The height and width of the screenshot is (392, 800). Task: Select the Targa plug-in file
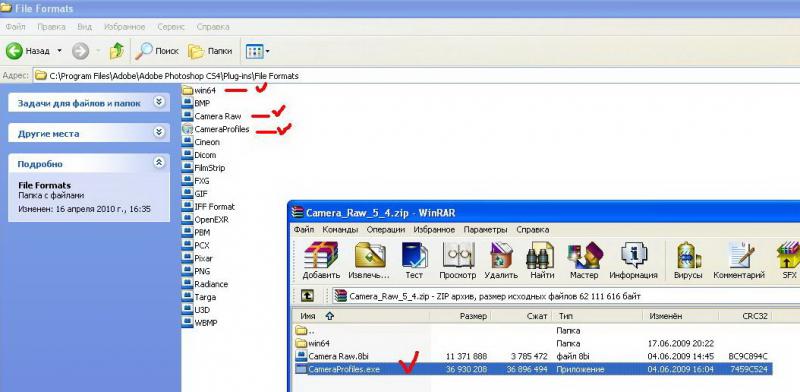coord(199,297)
